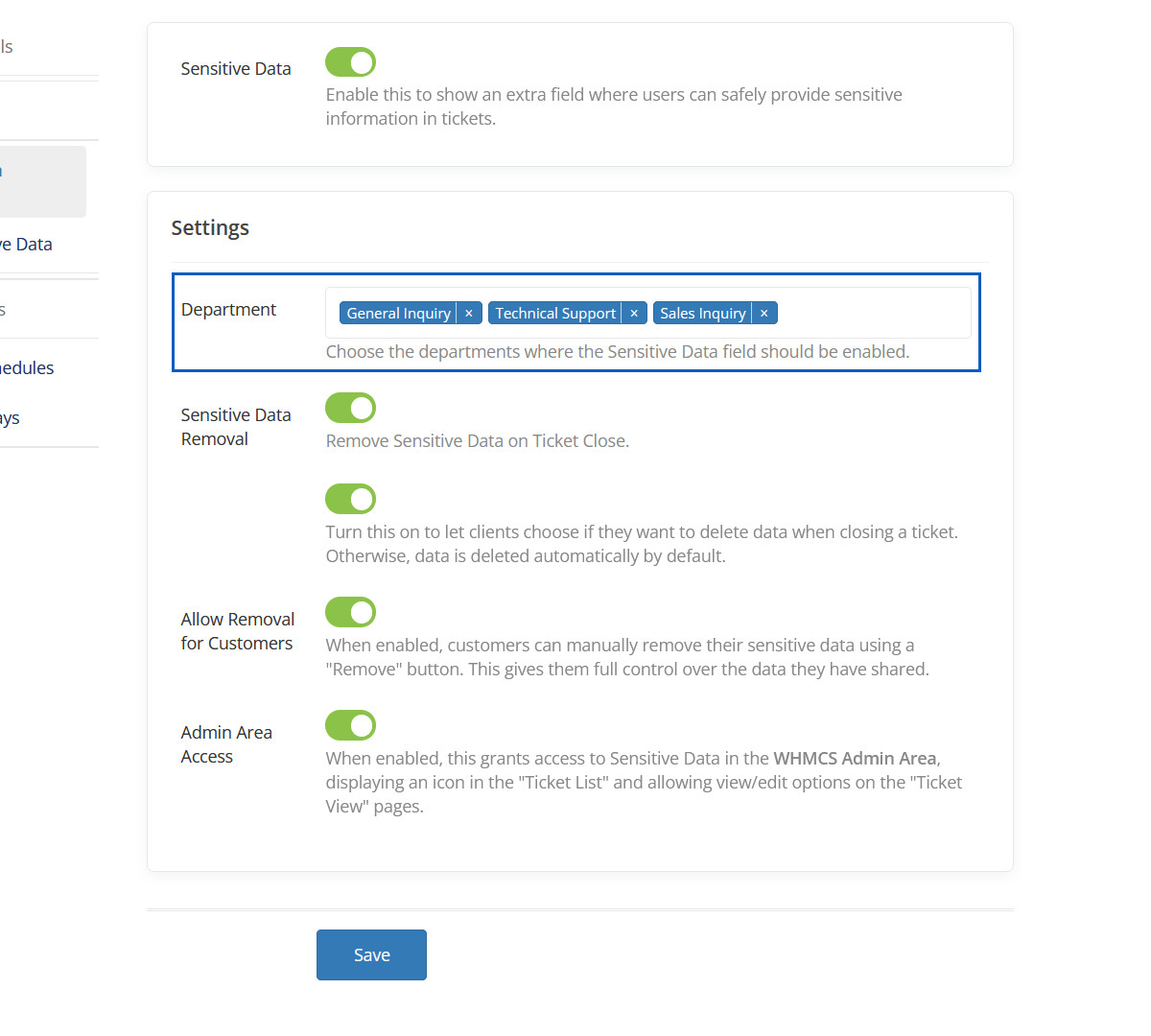Remove the General Inquiry department tag
This screenshot has width=1151, height=1036.
(x=469, y=314)
